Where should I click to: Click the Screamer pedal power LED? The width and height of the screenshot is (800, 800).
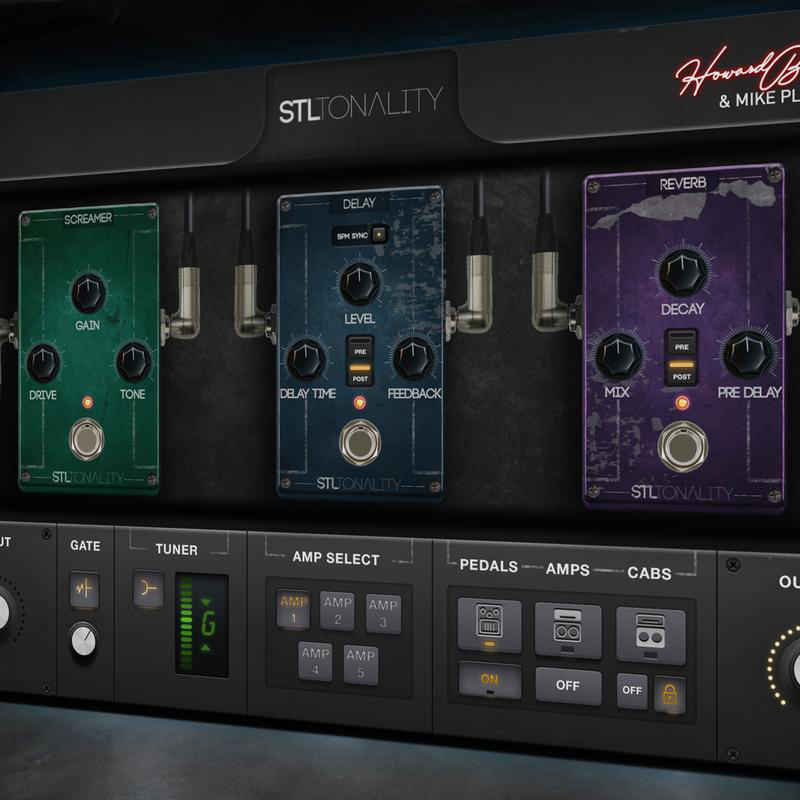point(88,402)
